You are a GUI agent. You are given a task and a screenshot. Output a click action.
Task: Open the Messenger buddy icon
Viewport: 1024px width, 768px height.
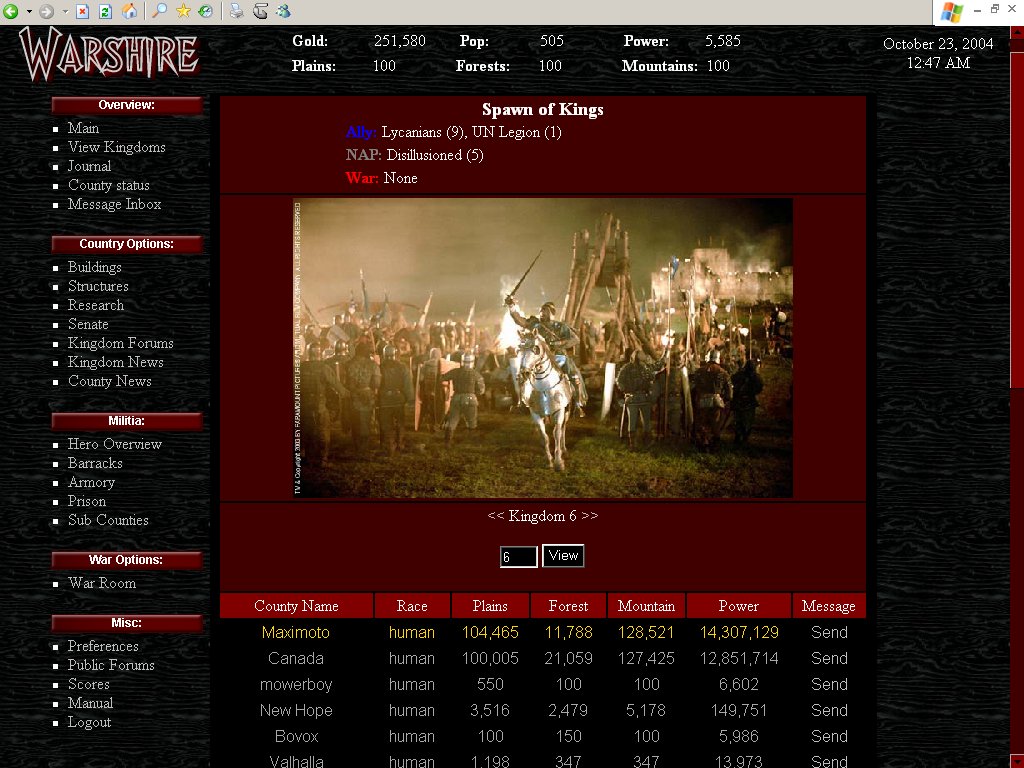coord(283,12)
